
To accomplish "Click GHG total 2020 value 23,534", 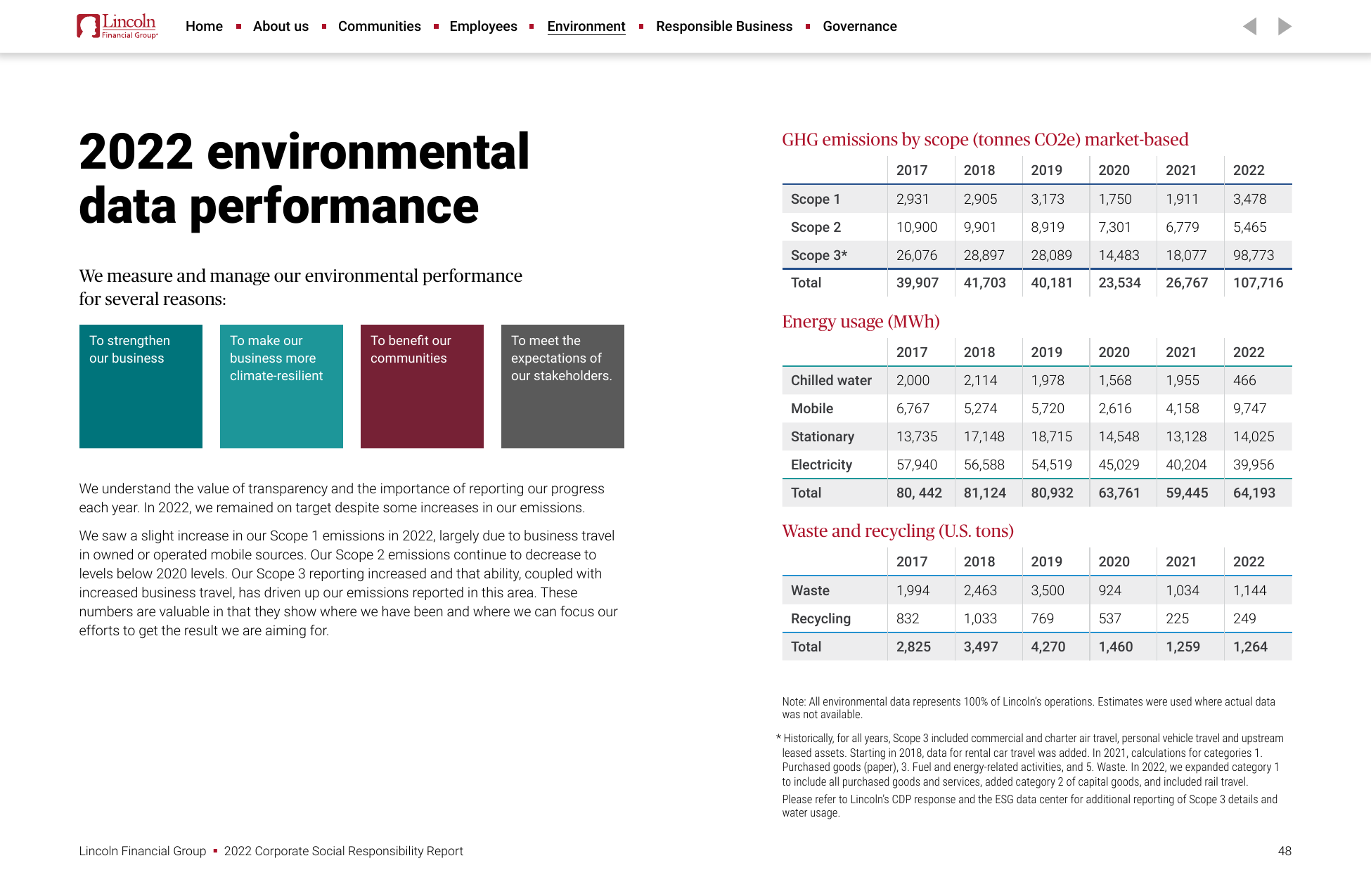I will (1119, 283).
